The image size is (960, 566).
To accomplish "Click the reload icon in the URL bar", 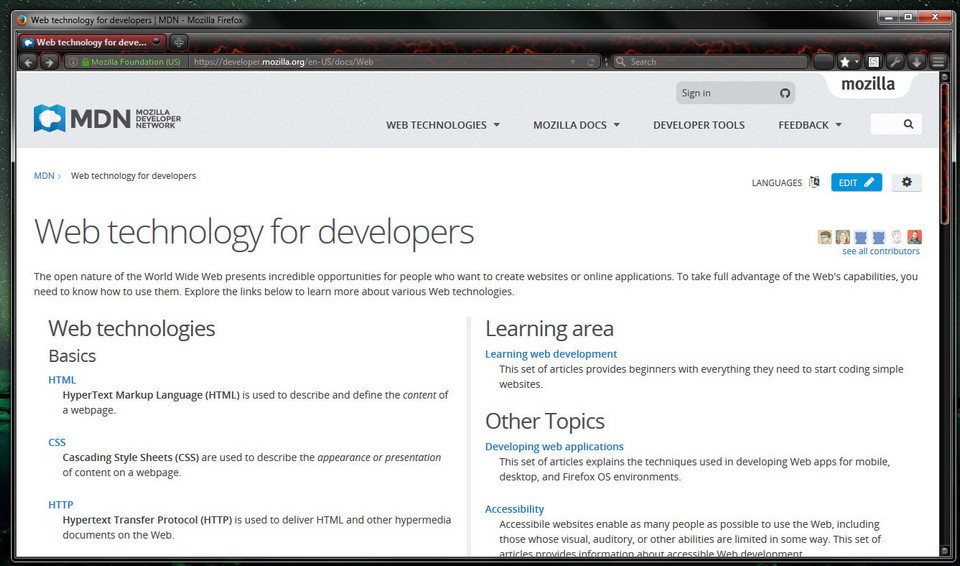I will 591,62.
